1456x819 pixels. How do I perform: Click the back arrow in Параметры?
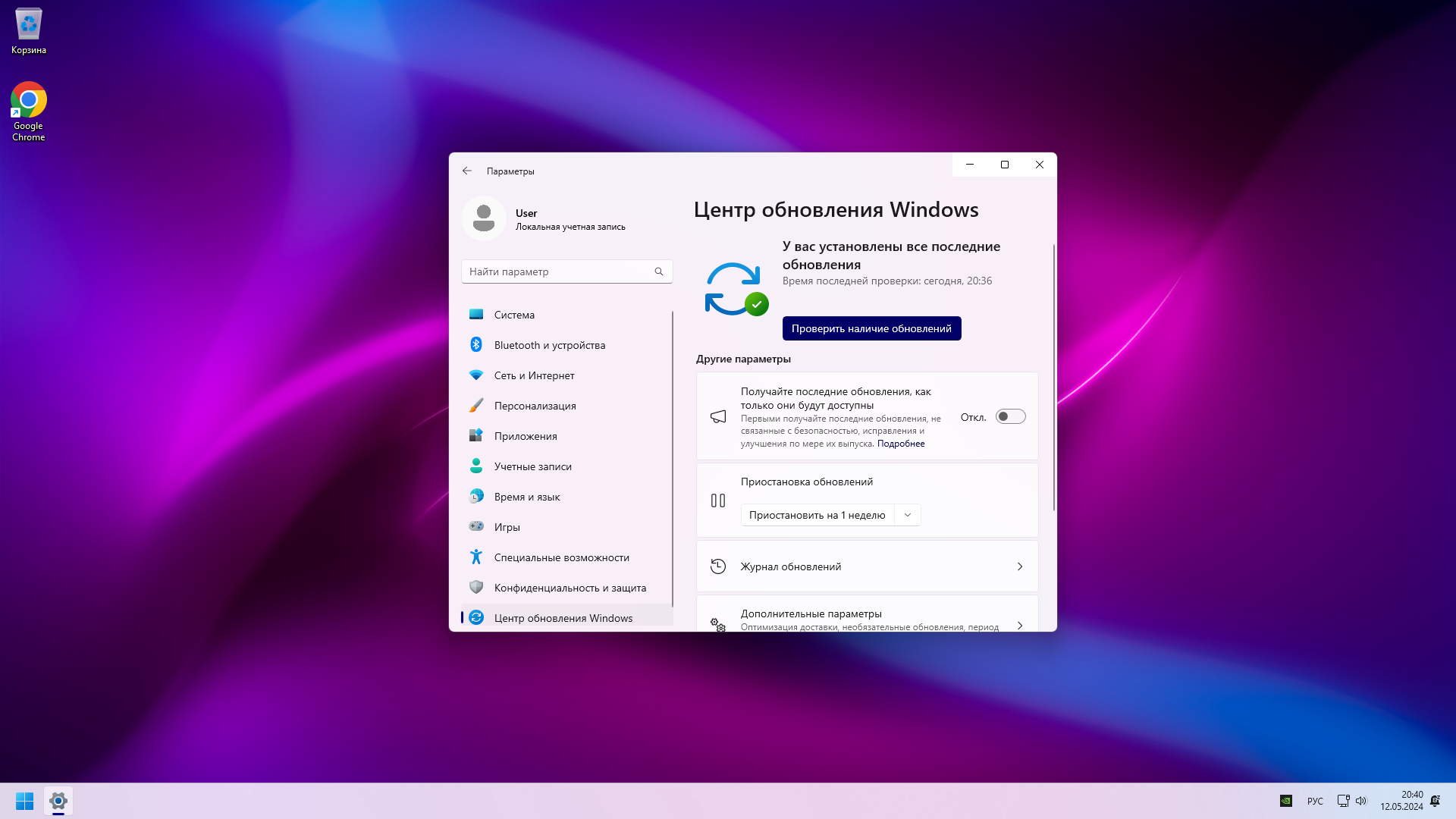click(x=467, y=171)
